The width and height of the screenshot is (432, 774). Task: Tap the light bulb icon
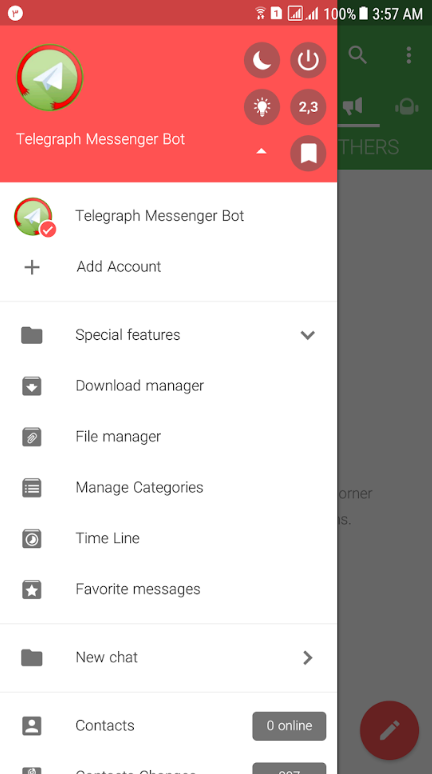(x=262, y=107)
